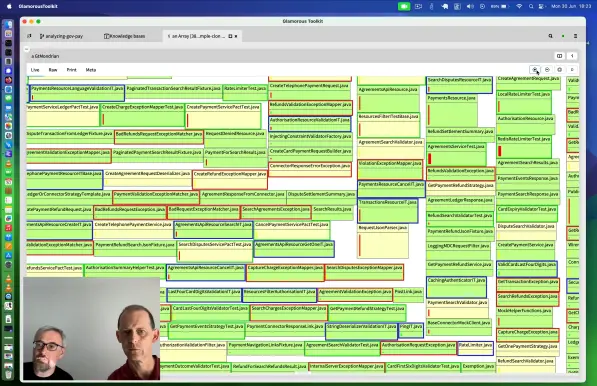Screen dimensions: 597x386
Task: Click the zoom out button in Mondrian toolbar
Action: pyautogui.click(x=547, y=70)
